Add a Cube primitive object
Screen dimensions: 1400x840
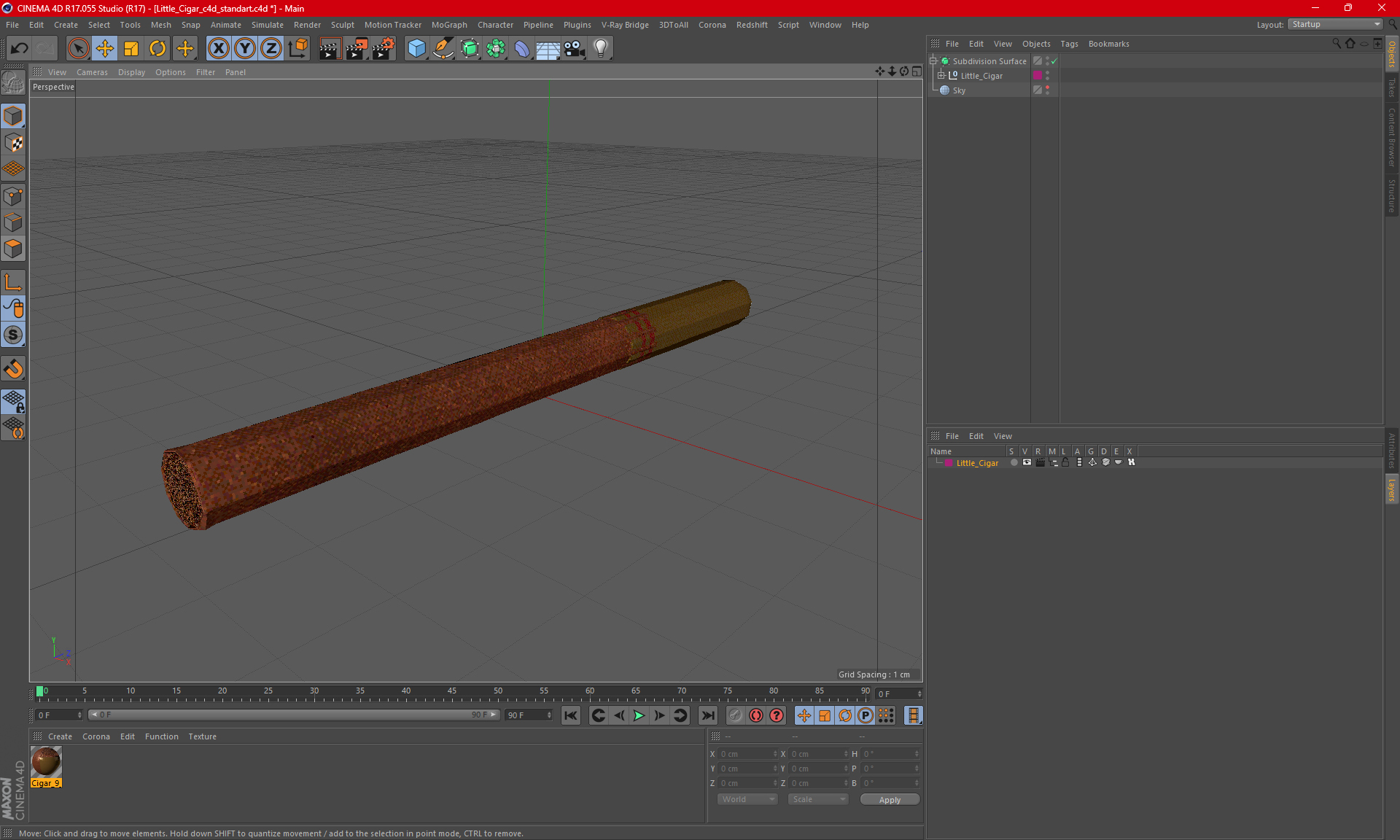click(416, 48)
